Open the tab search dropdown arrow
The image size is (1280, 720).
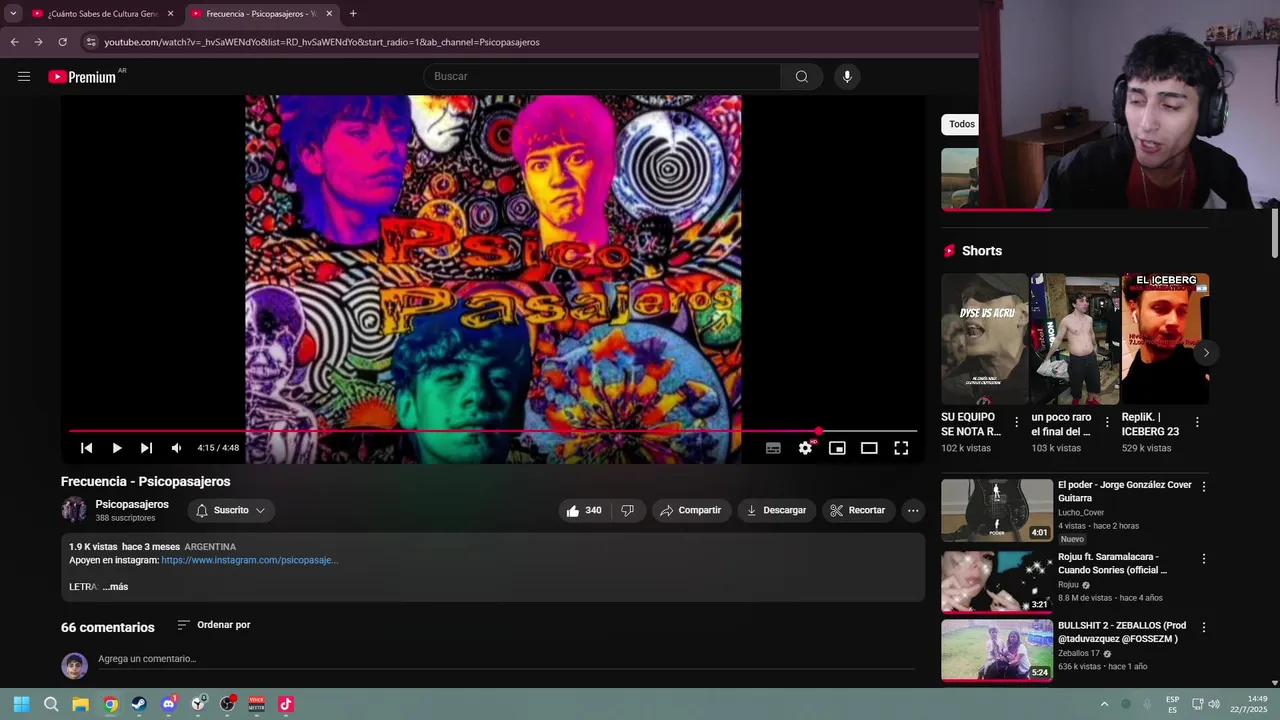tap(12, 14)
